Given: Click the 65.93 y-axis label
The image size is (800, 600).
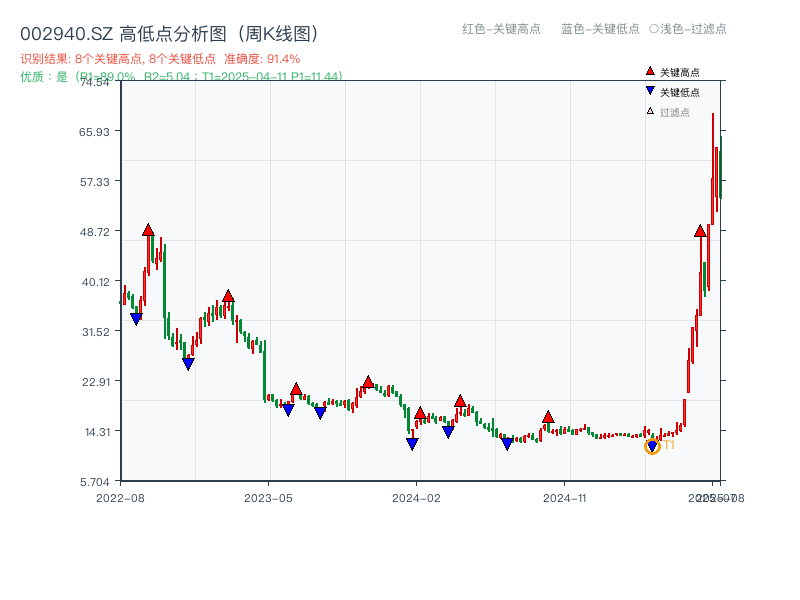Looking at the screenshot, I should click(94, 132).
